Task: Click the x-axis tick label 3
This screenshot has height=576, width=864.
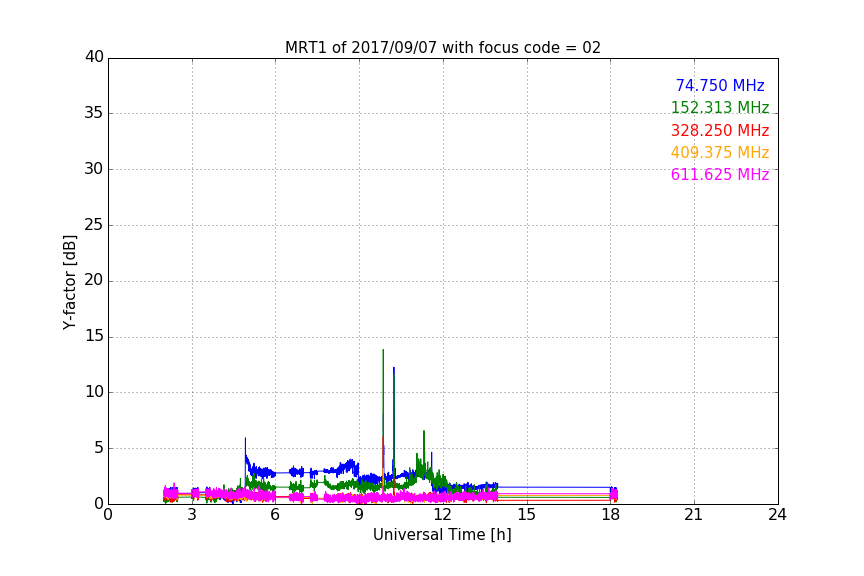Action: [192, 515]
